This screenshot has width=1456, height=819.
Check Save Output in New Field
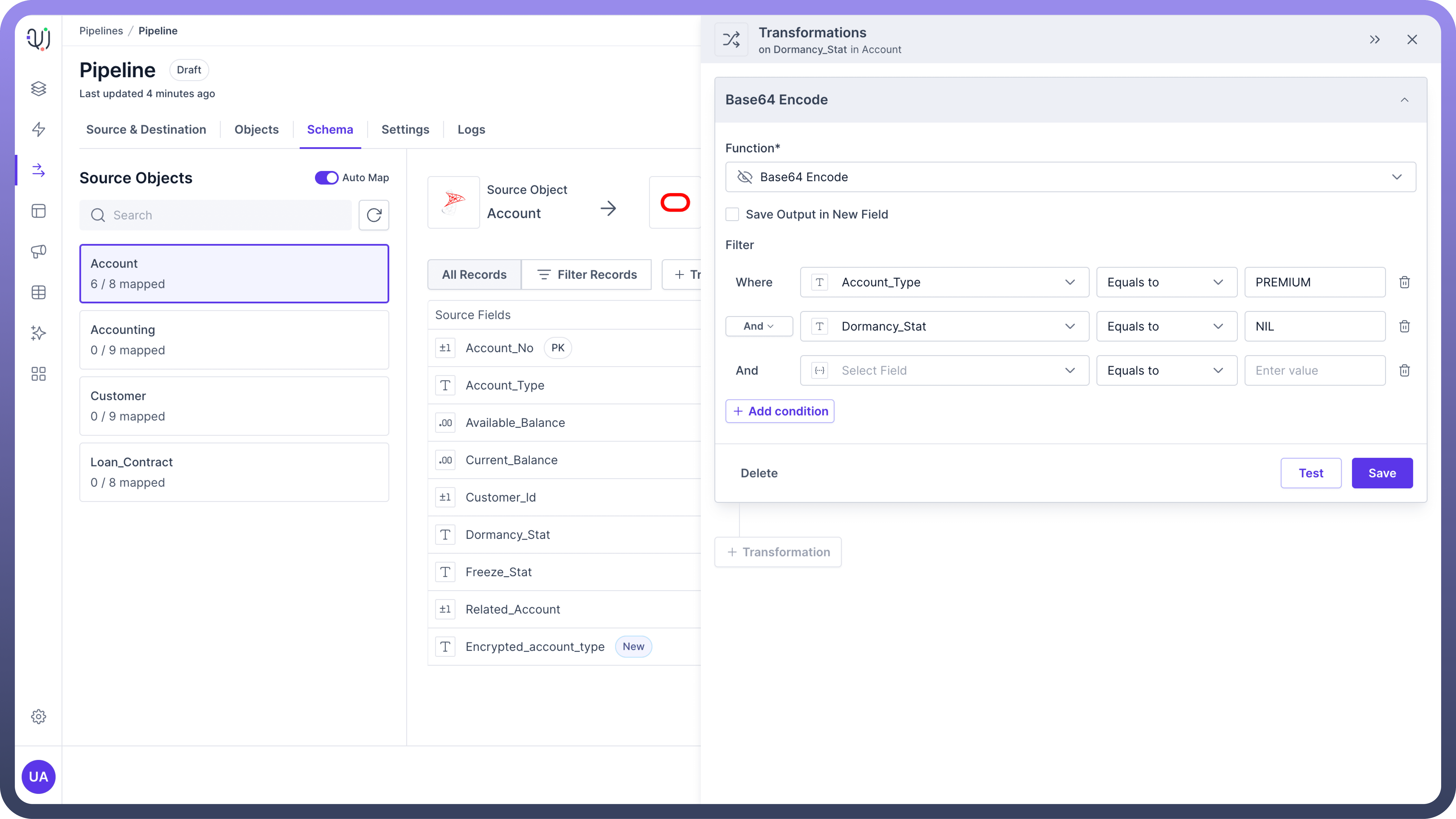click(x=732, y=214)
